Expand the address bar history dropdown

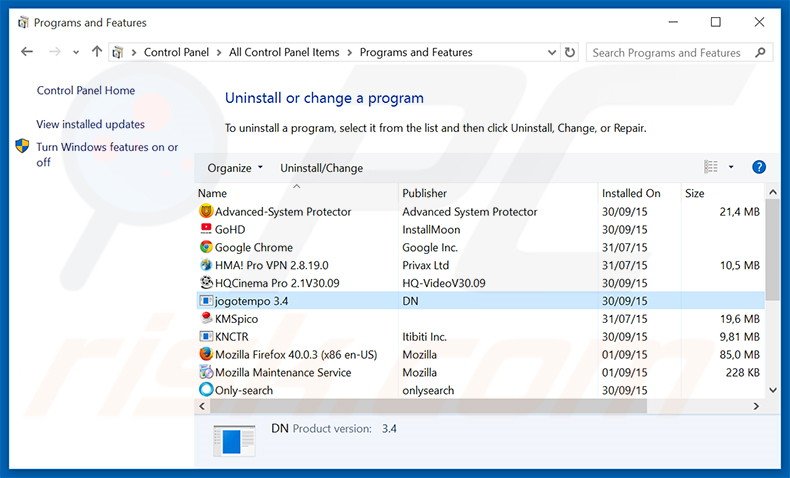(552, 52)
